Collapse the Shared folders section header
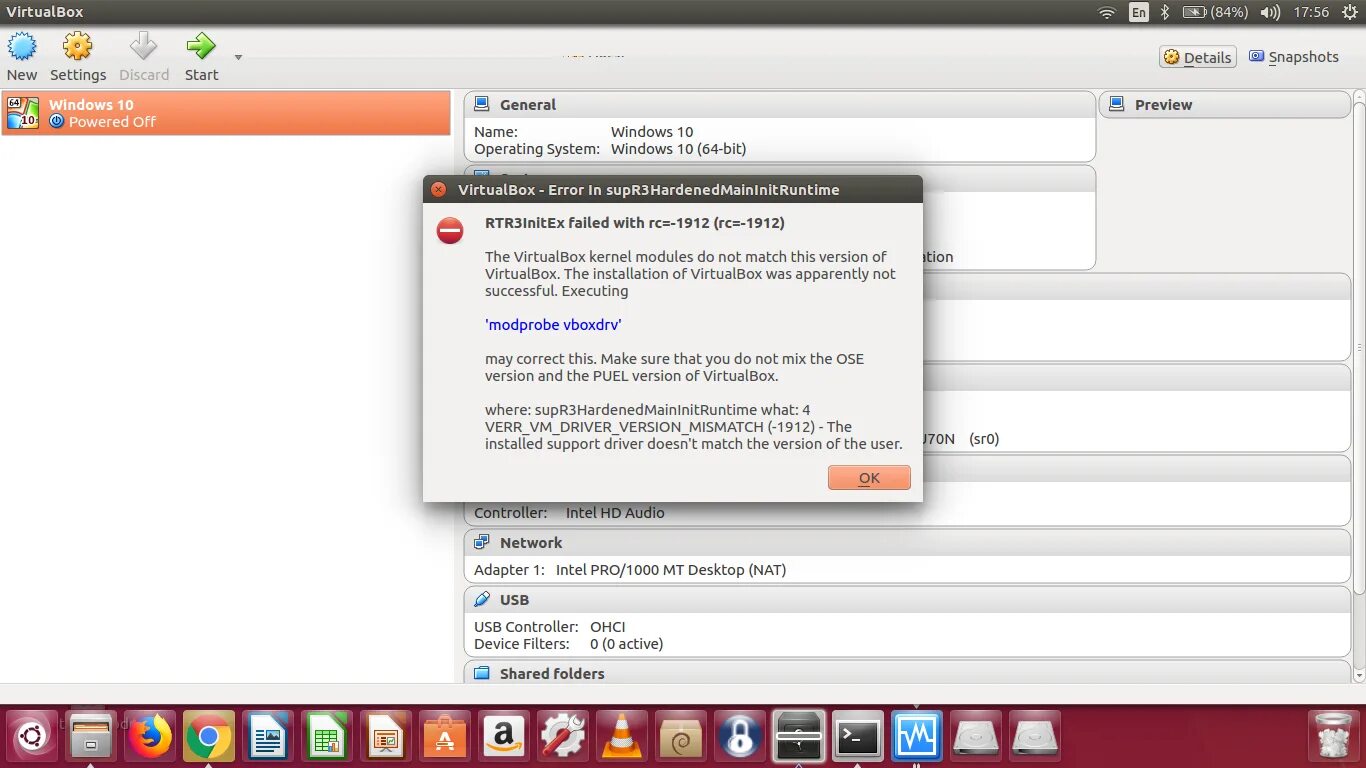Image resolution: width=1366 pixels, height=768 pixels. coord(908,673)
